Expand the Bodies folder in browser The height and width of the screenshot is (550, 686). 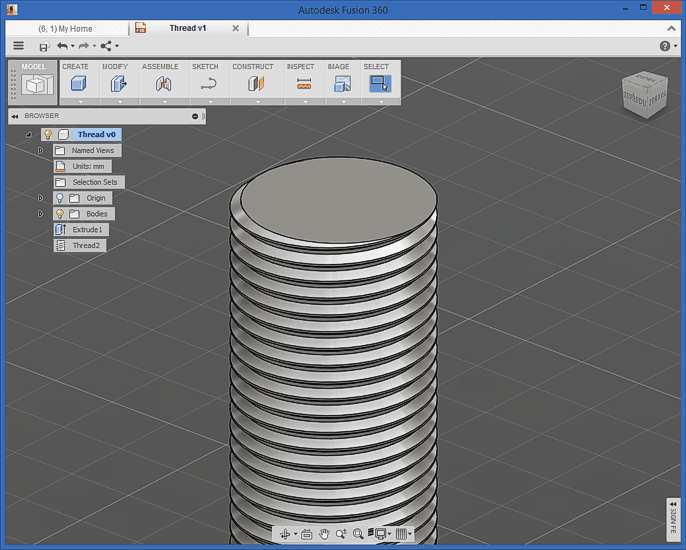(40, 214)
